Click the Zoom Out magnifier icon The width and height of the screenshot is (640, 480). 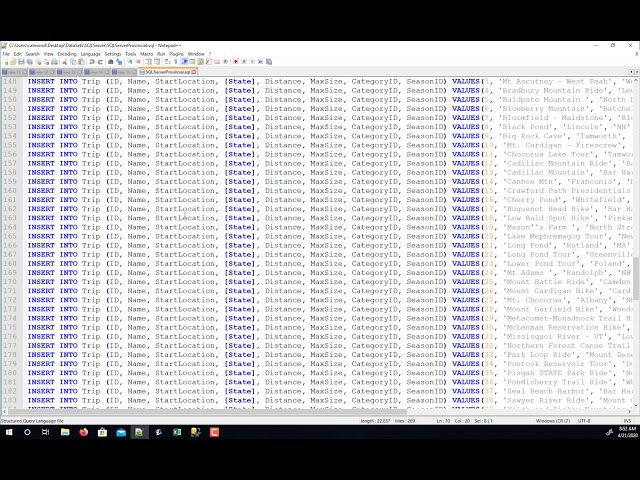pos(138,62)
